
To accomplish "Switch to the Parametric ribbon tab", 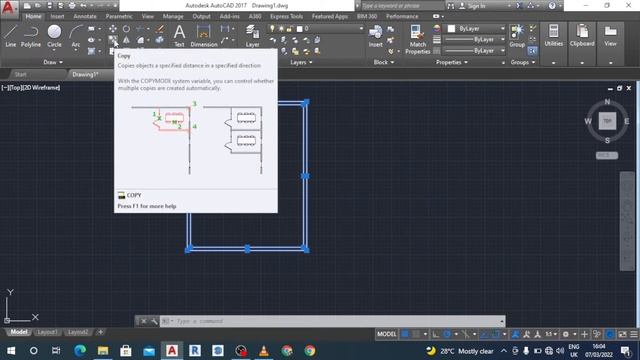I will [119, 16].
